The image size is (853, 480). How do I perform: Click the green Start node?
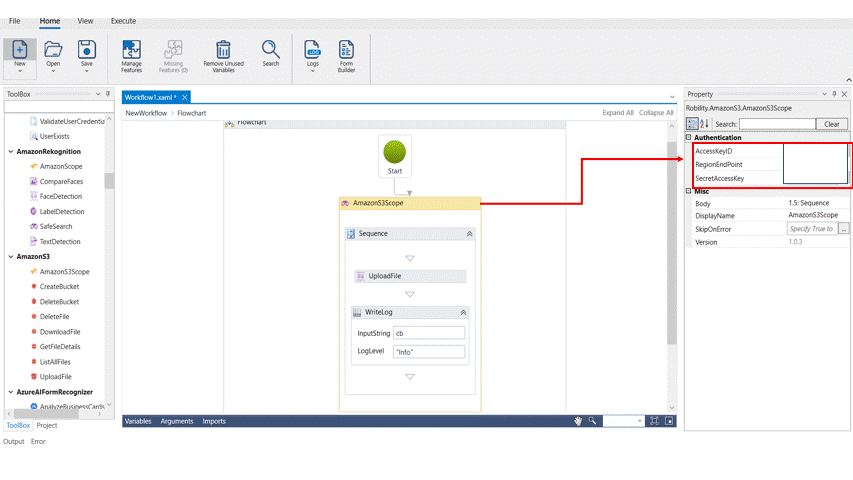[395, 153]
